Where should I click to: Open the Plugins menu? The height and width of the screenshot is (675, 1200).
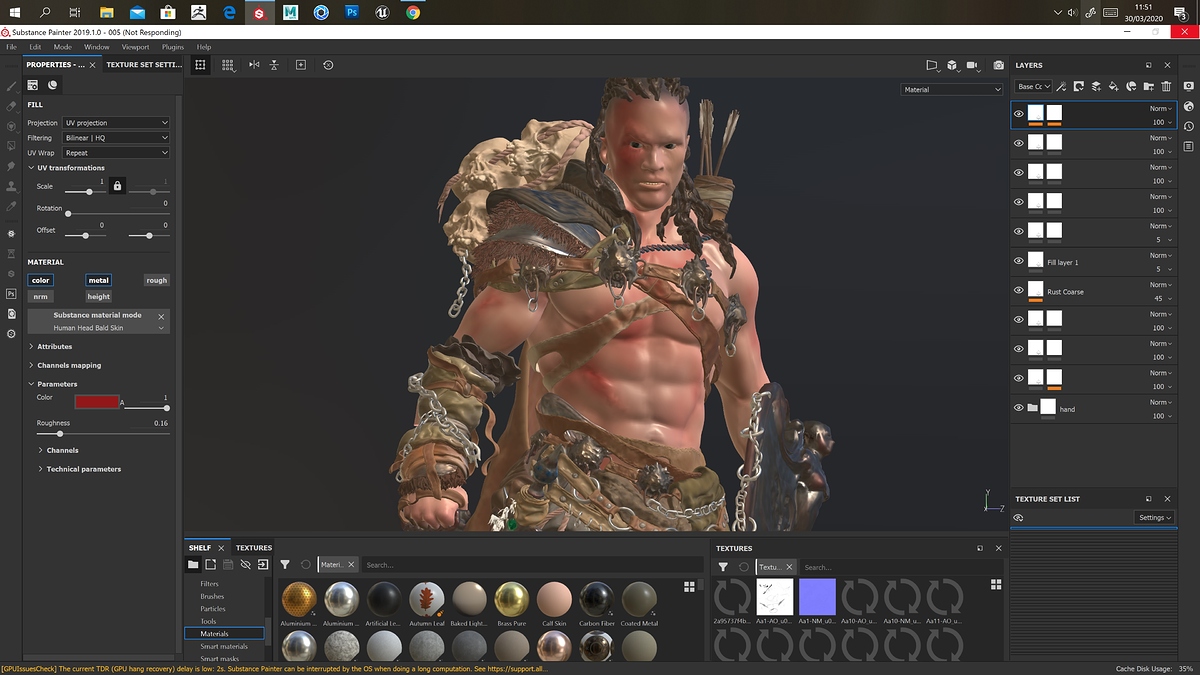click(x=173, y=47)
